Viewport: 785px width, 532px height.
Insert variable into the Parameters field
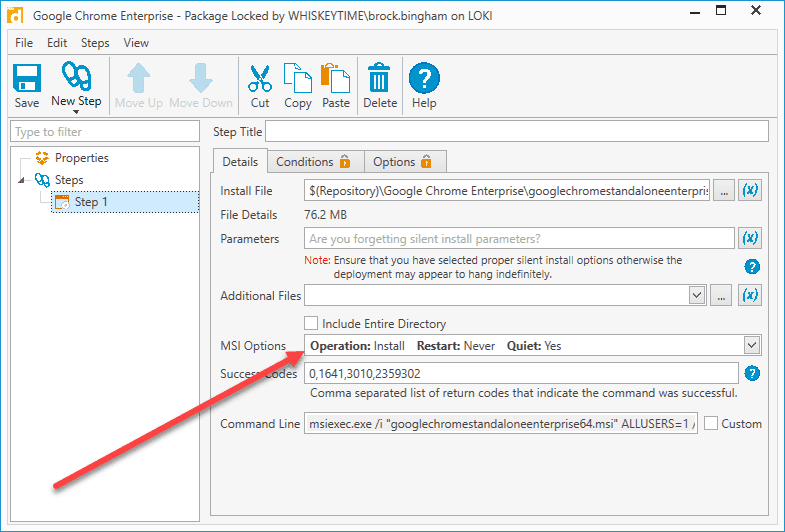coord(749,238)
